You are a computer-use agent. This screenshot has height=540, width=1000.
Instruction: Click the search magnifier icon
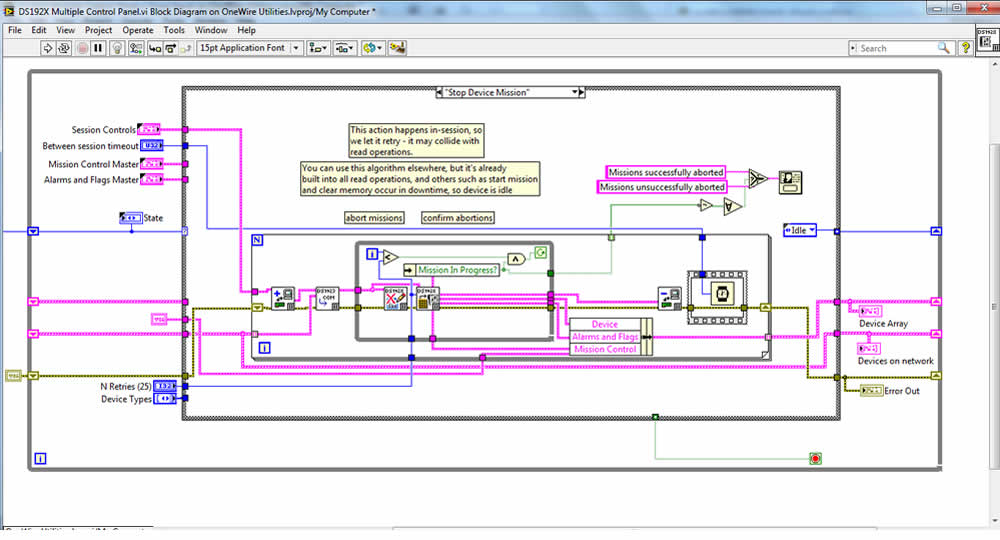tap(943, 48)
